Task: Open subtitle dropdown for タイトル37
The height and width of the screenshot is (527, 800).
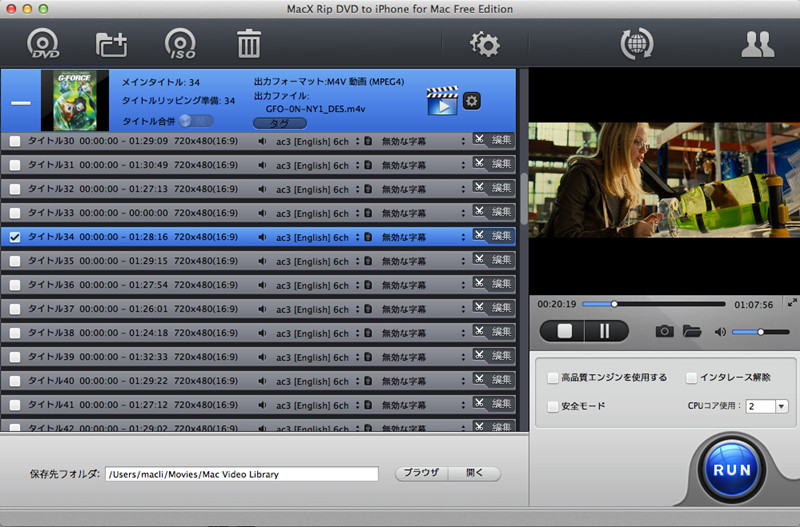Action: [x=463, y=309]
